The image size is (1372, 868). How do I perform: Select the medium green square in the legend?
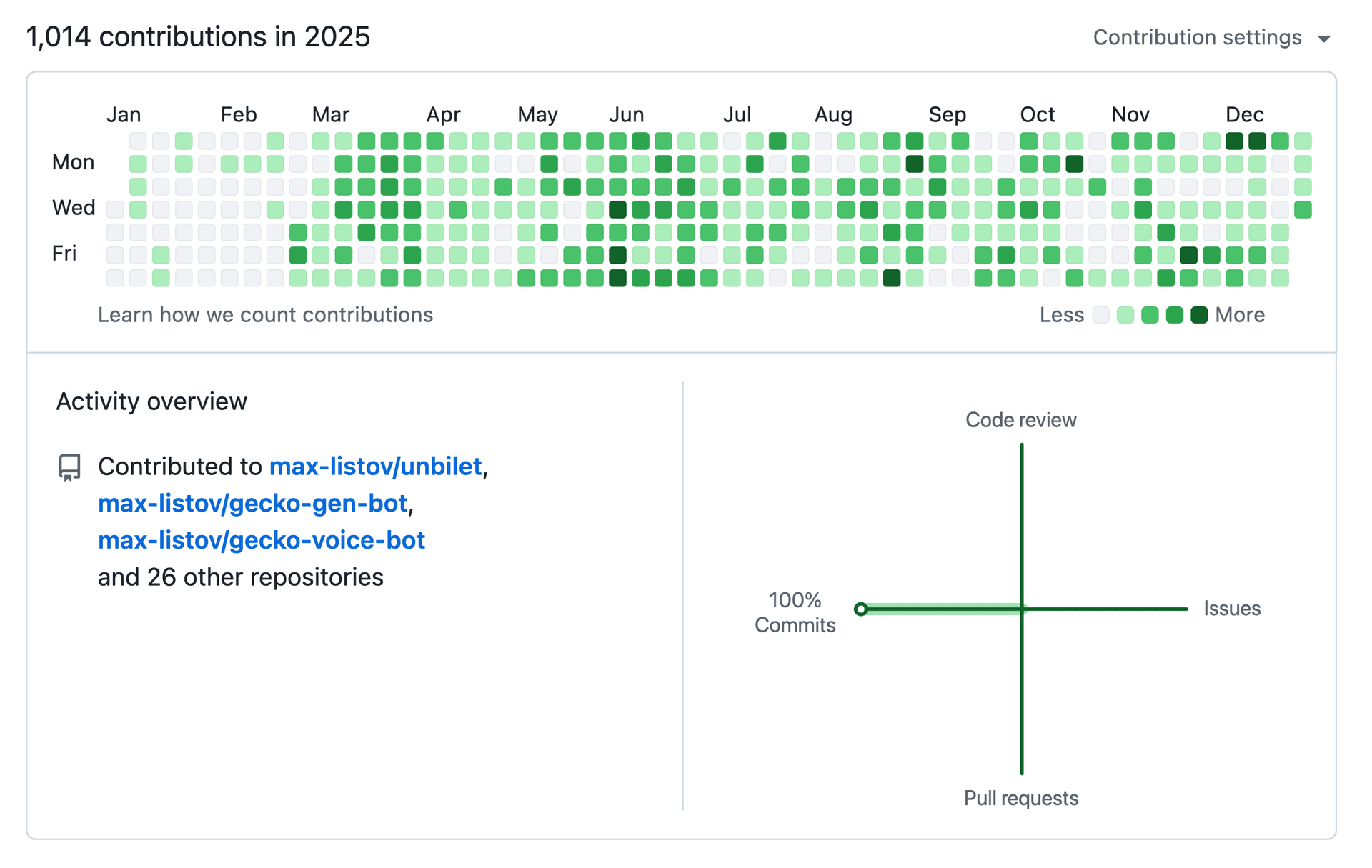(x=1150, y=315)
